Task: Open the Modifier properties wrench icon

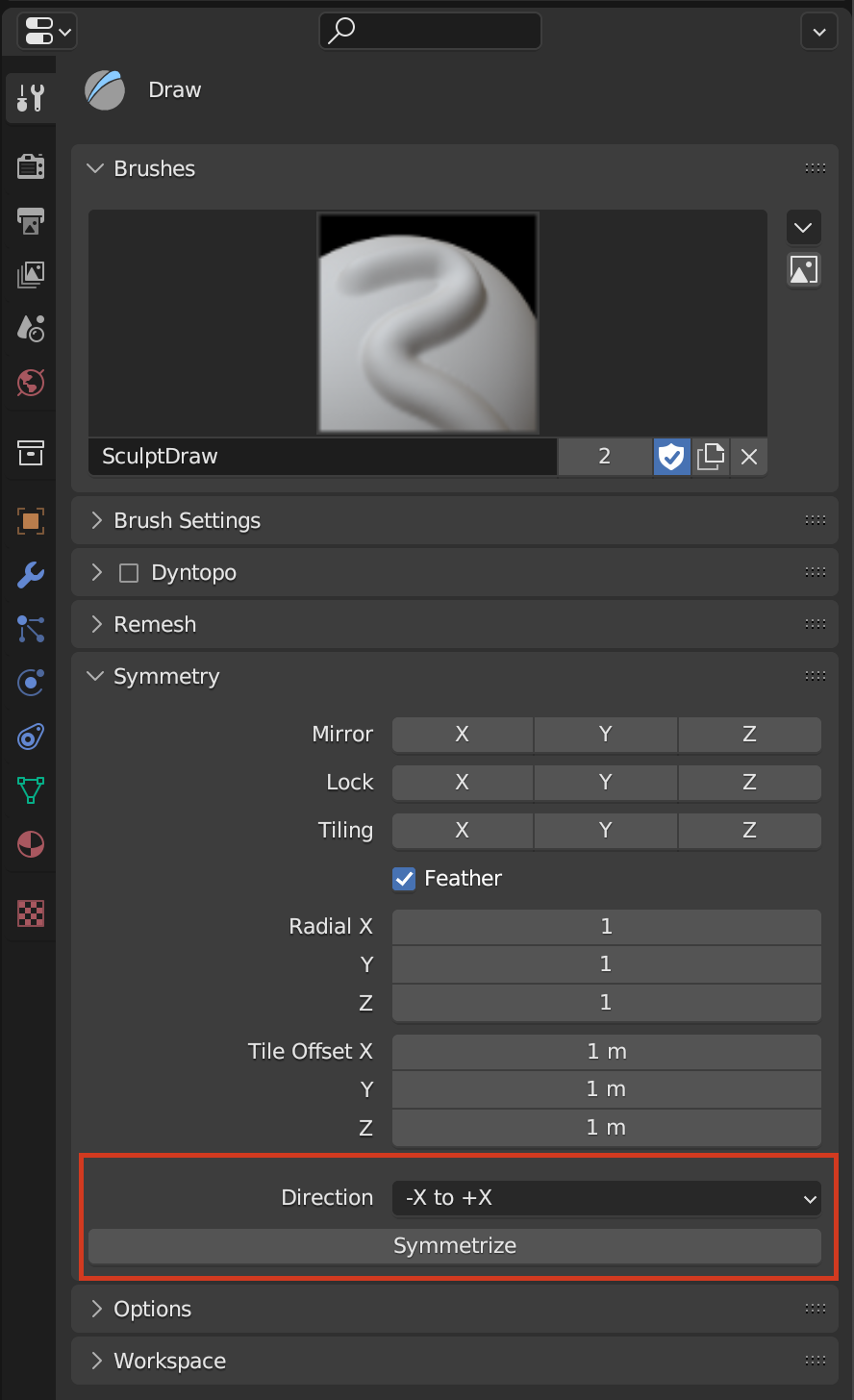Action: click(x=30, y=575)
